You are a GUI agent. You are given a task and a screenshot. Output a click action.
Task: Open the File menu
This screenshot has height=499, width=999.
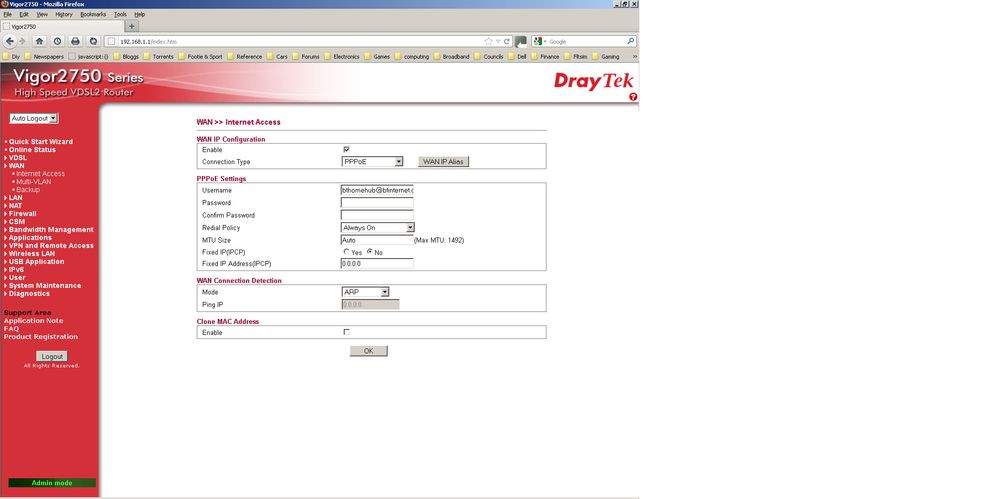click(8, 14)
